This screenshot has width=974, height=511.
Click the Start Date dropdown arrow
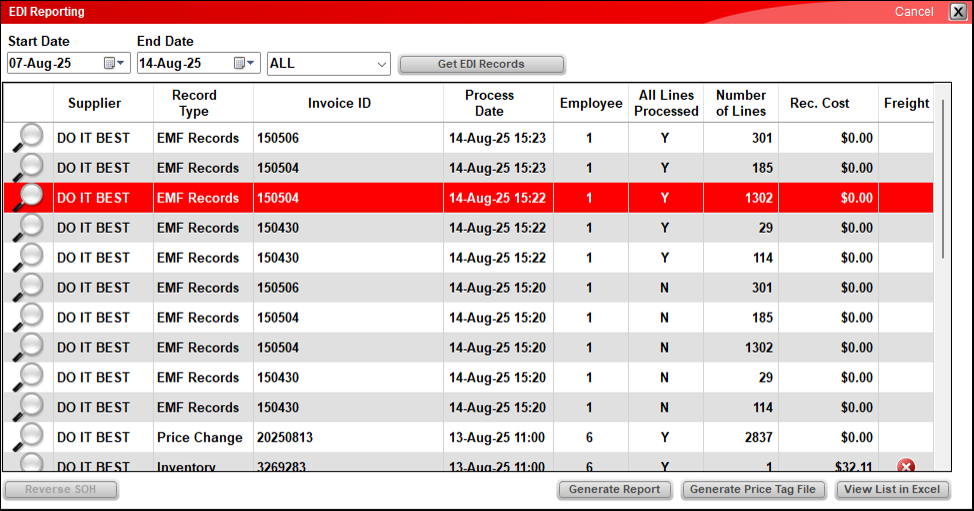coord(122,63)
